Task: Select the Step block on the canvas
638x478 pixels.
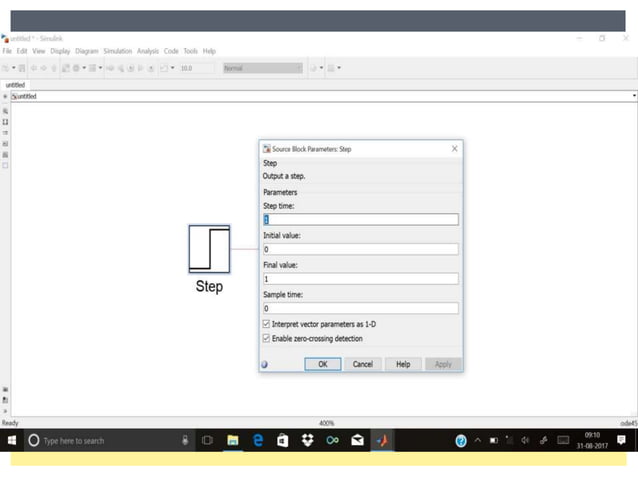Action: coord(209,249)
